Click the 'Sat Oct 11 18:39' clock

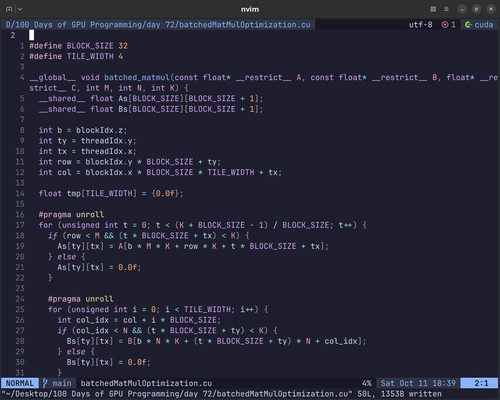coord(418,383)
